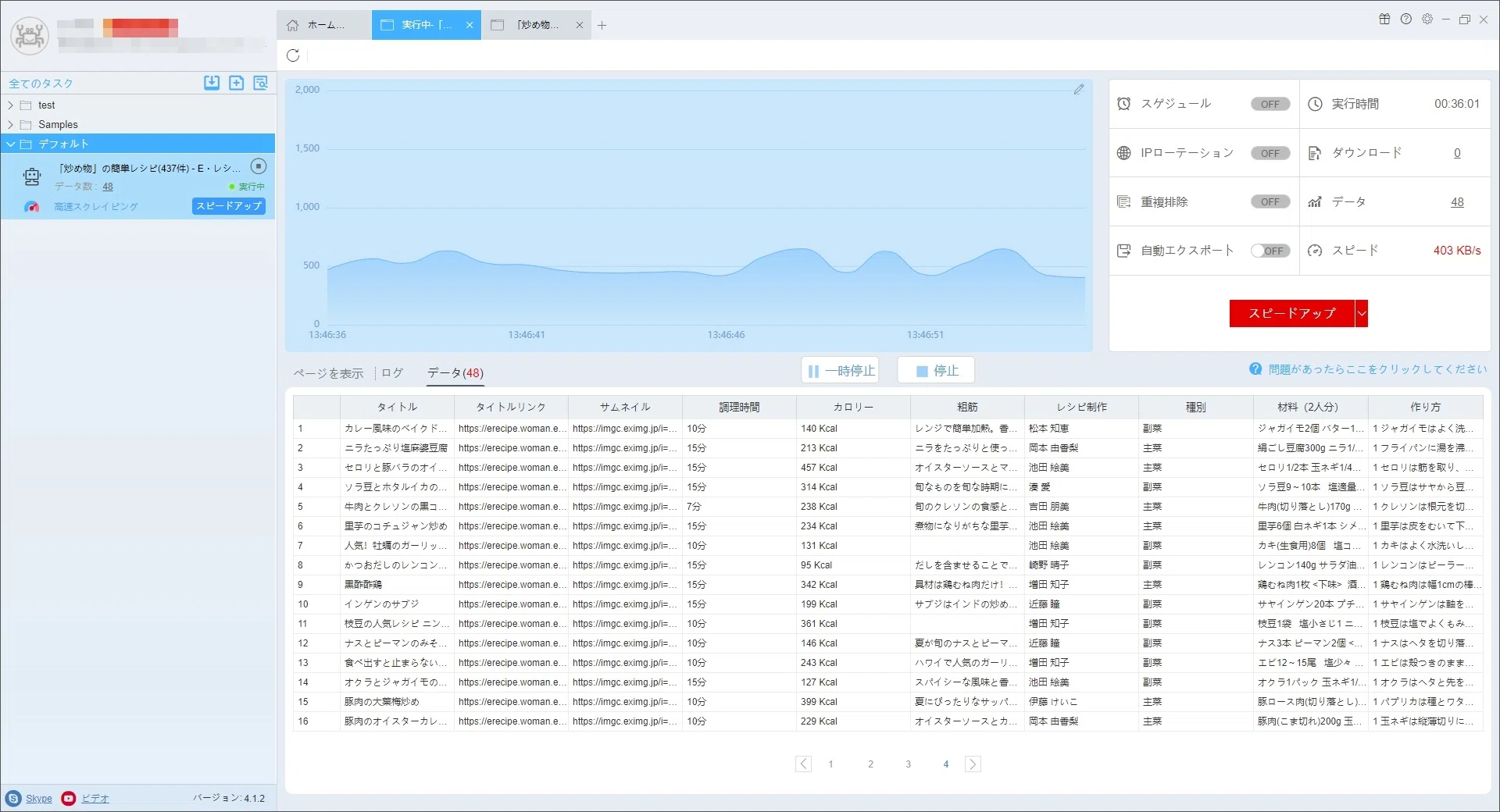This screenshot has width=1500, height=812.
Task: Add a new tab with plus button
Action: tap(602, 25)
